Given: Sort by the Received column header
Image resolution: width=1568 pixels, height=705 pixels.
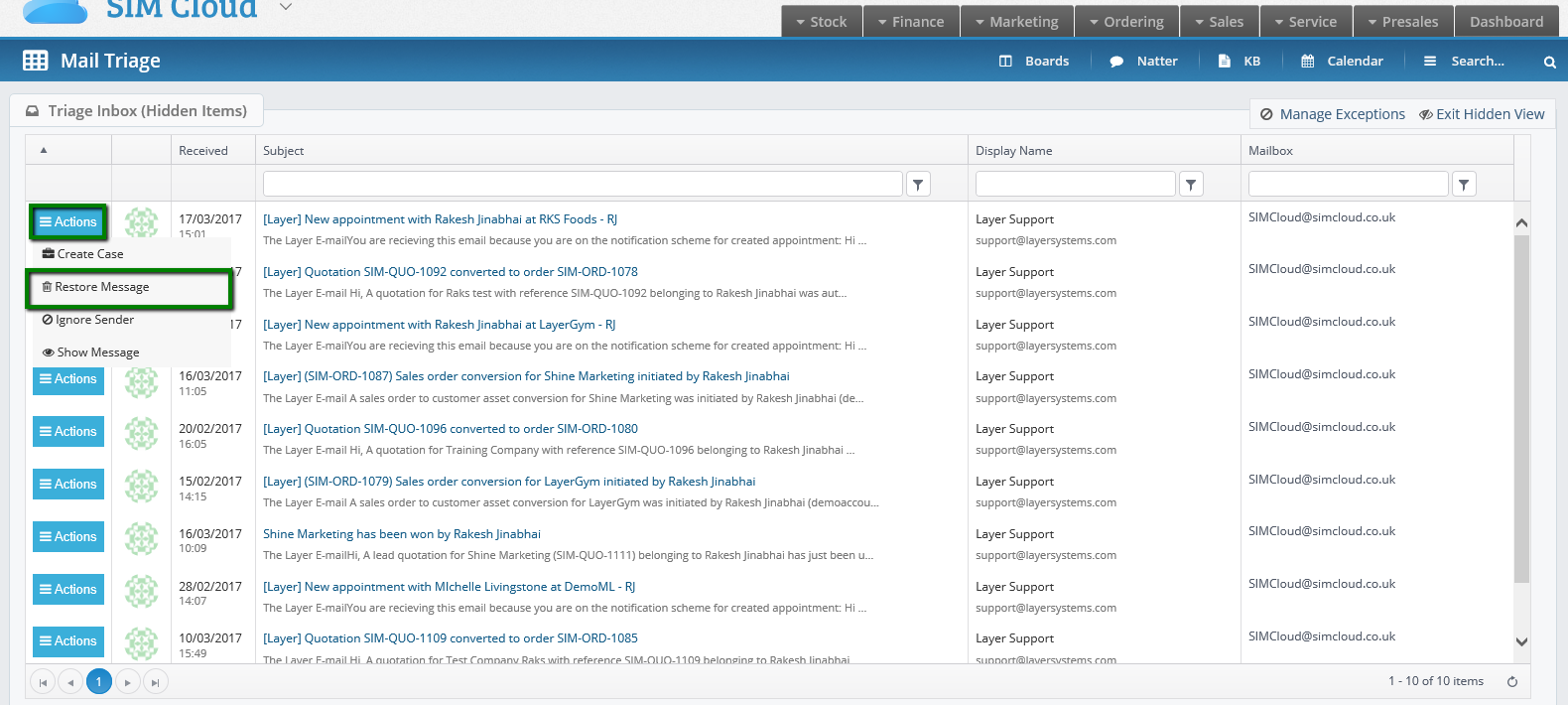Looking at the screenshot, I should (x=203, y=151).
